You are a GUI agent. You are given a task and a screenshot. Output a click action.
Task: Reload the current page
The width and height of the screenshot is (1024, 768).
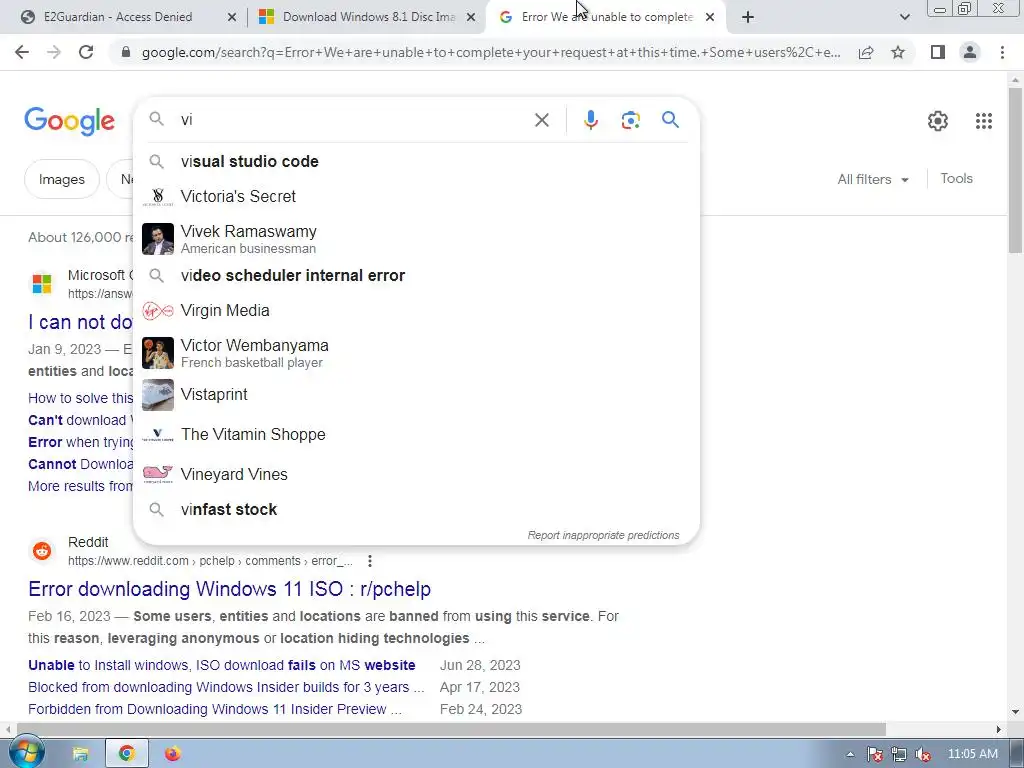tap(86, 52)
